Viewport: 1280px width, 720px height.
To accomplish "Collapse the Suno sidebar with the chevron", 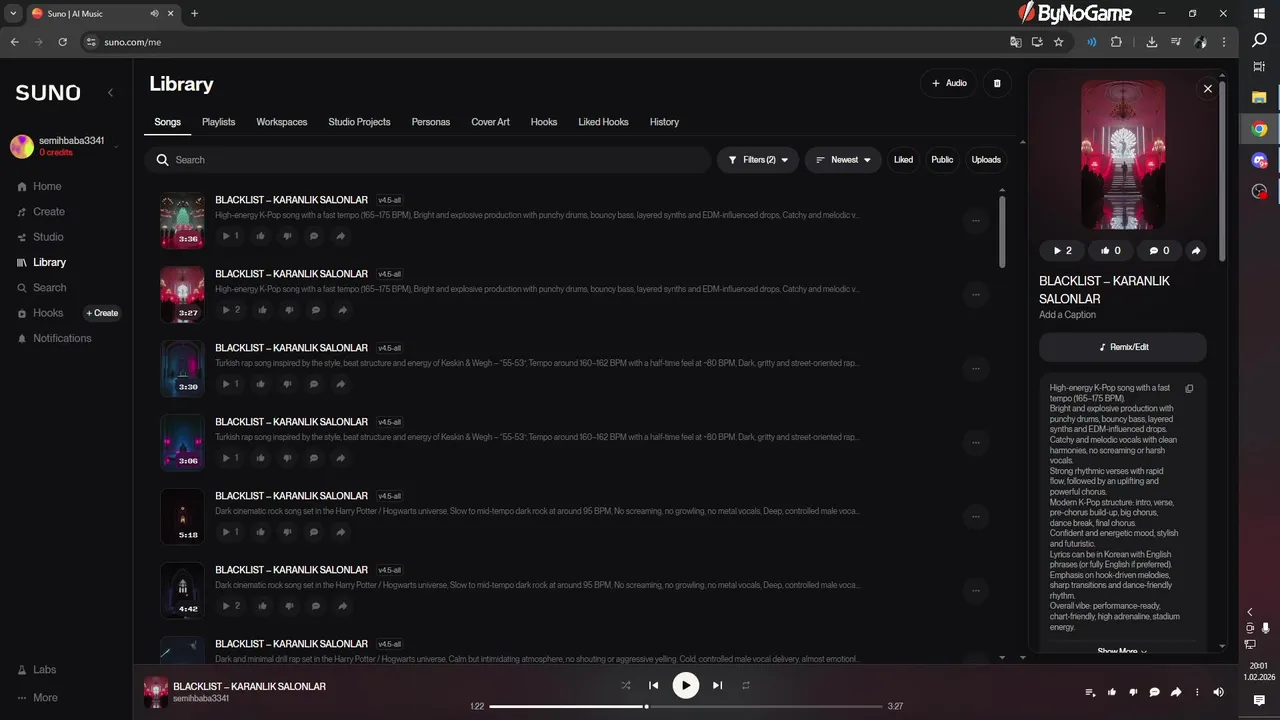I will [x=110, y=92].
